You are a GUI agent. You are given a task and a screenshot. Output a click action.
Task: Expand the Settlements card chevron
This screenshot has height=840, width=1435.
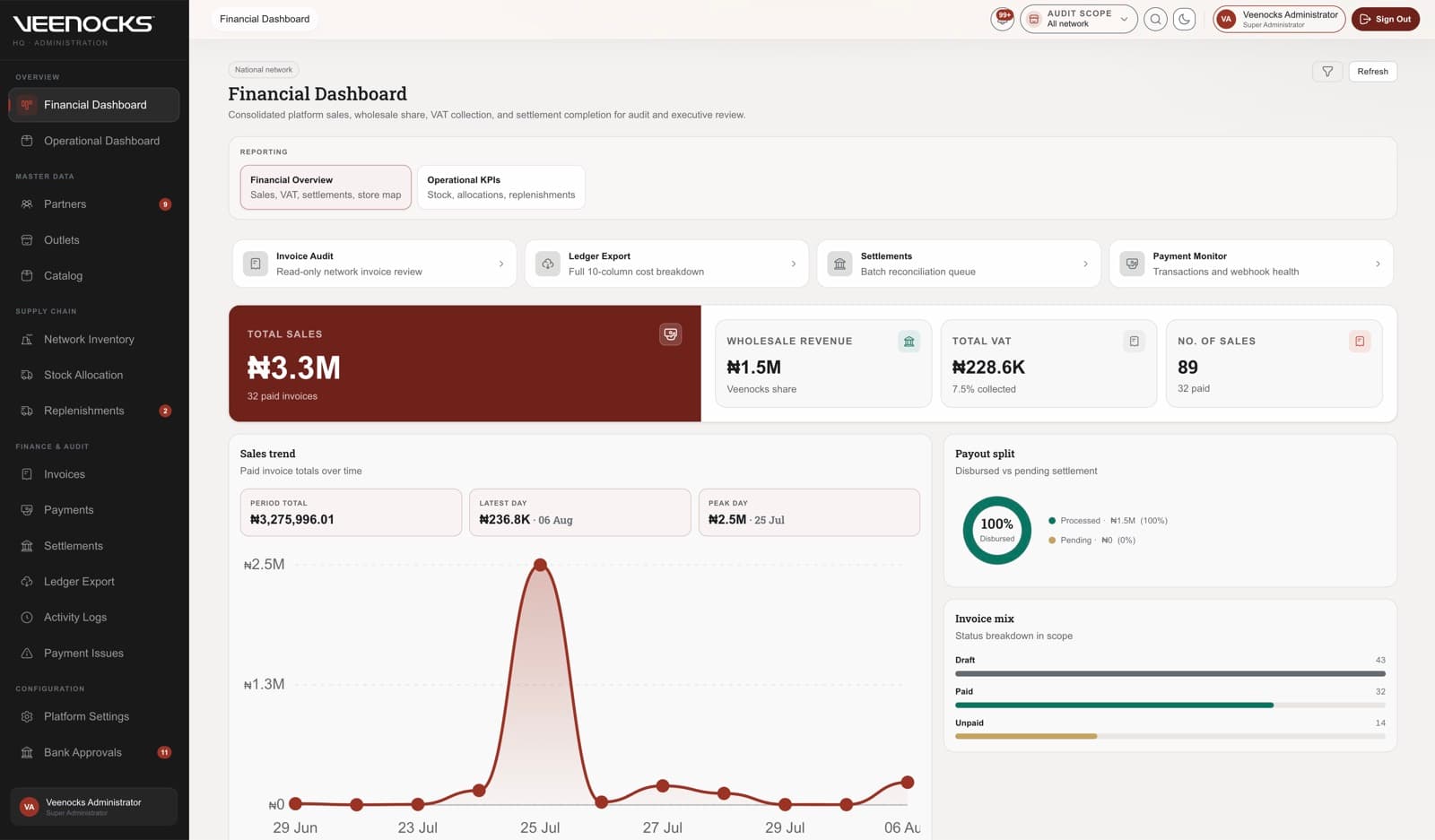point(1086,264)
